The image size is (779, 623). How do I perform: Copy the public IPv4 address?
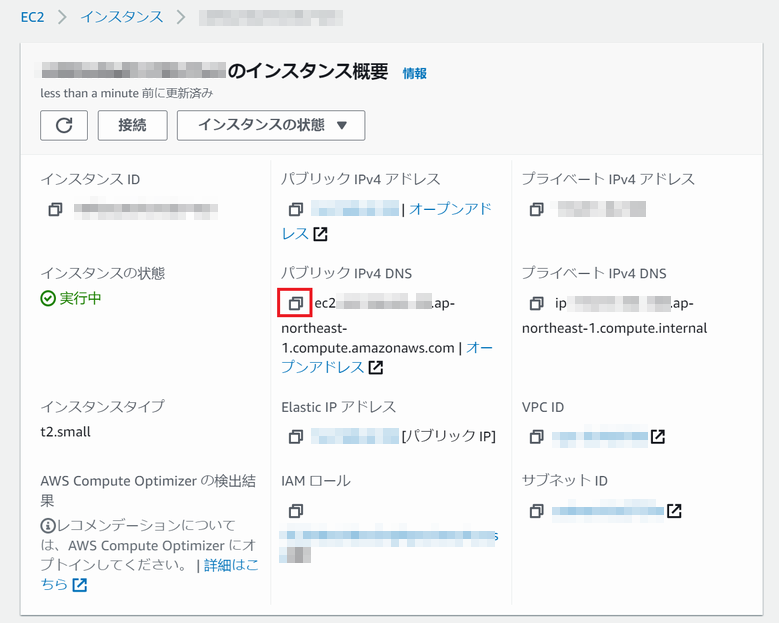pos(296,209)
